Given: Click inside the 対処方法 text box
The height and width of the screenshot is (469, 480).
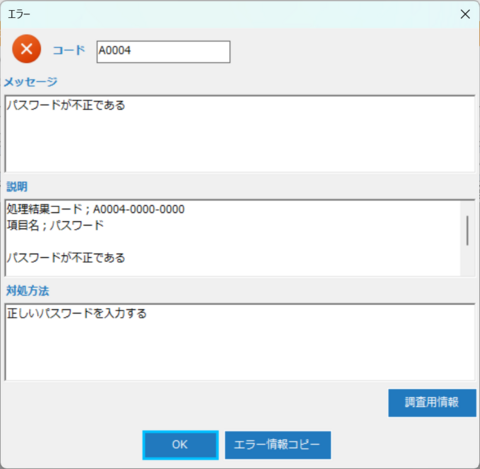Looking at the screenshot, I should (240, 342).
